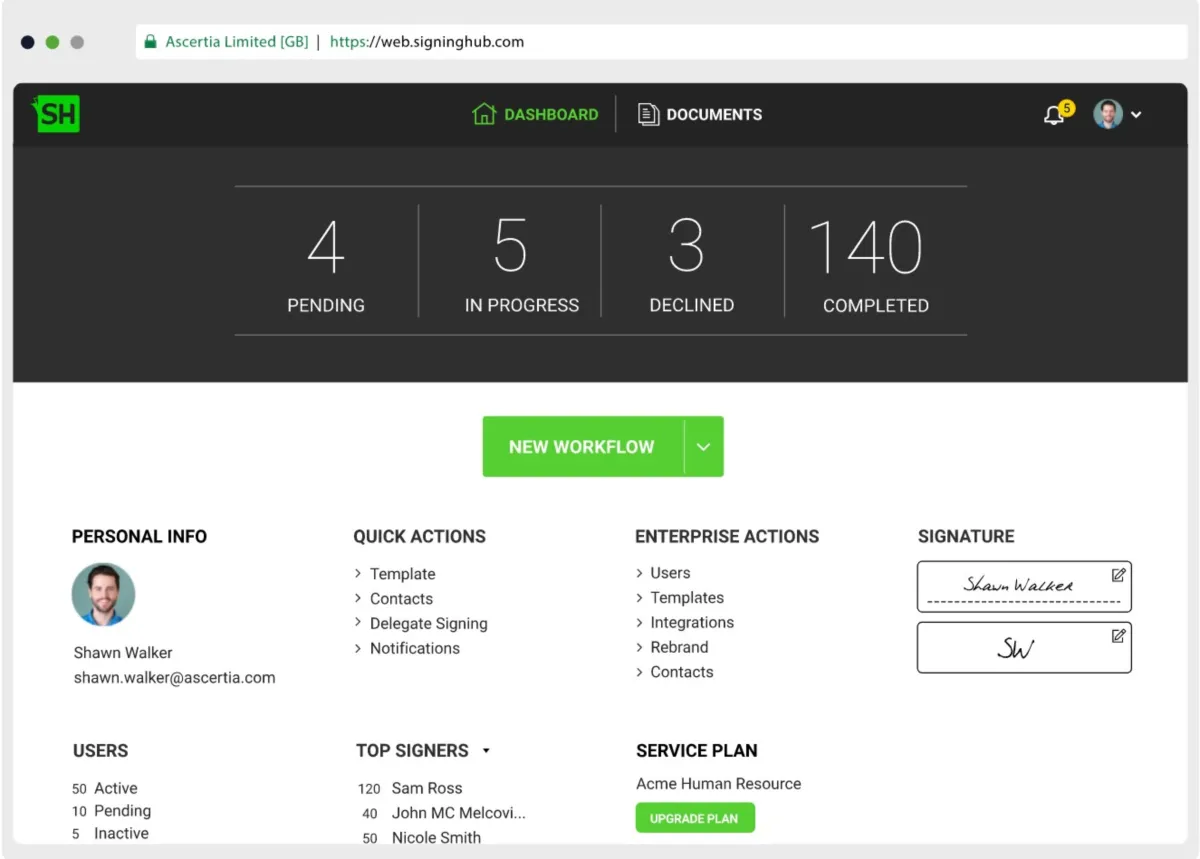
Task: Click the user avatar in header
Action: 1107,114
